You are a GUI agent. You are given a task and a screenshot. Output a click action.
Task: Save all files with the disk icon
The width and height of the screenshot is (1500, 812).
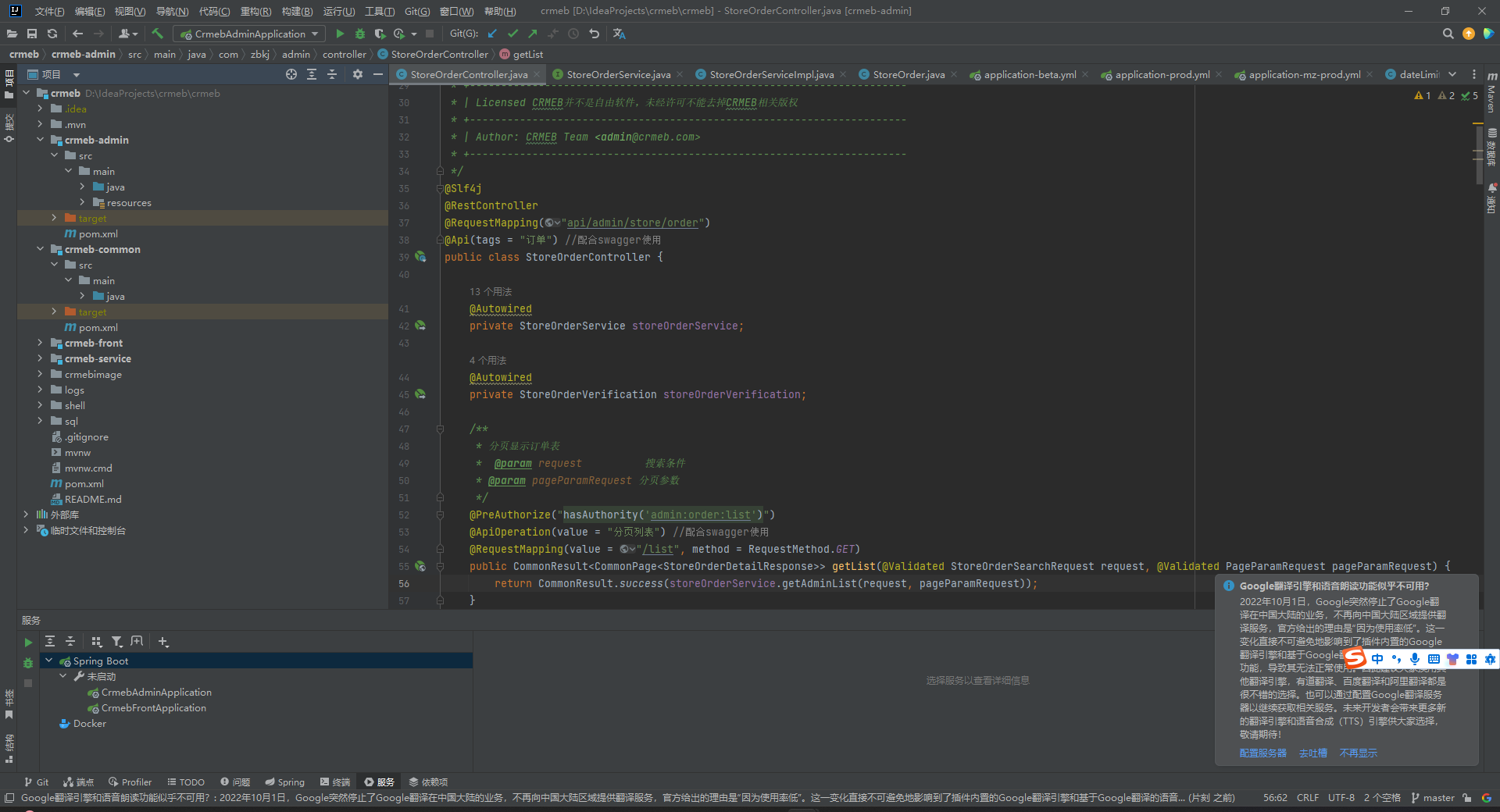[32, 34]
